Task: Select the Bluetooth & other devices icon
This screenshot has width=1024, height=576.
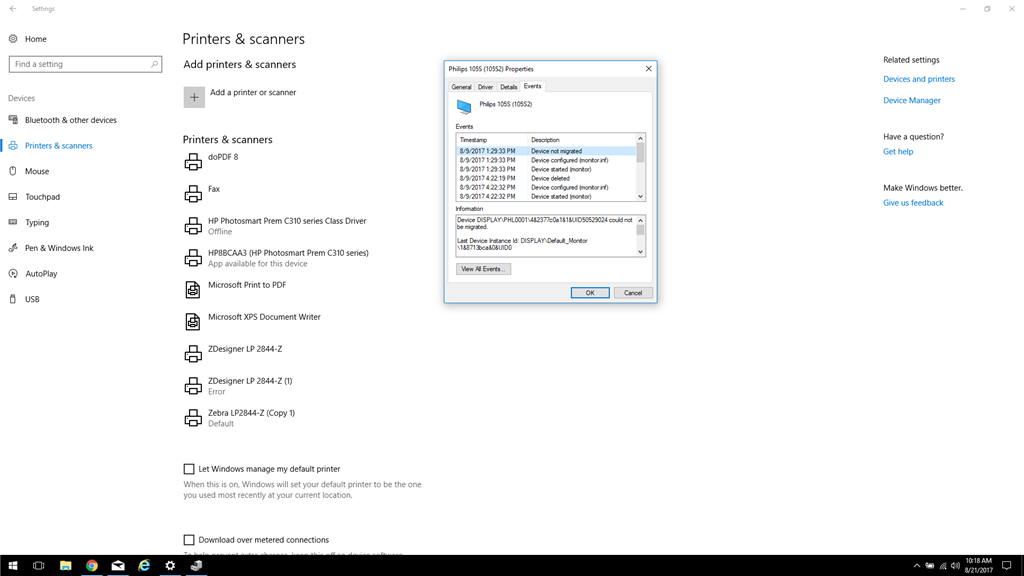Action: [13, 120]
